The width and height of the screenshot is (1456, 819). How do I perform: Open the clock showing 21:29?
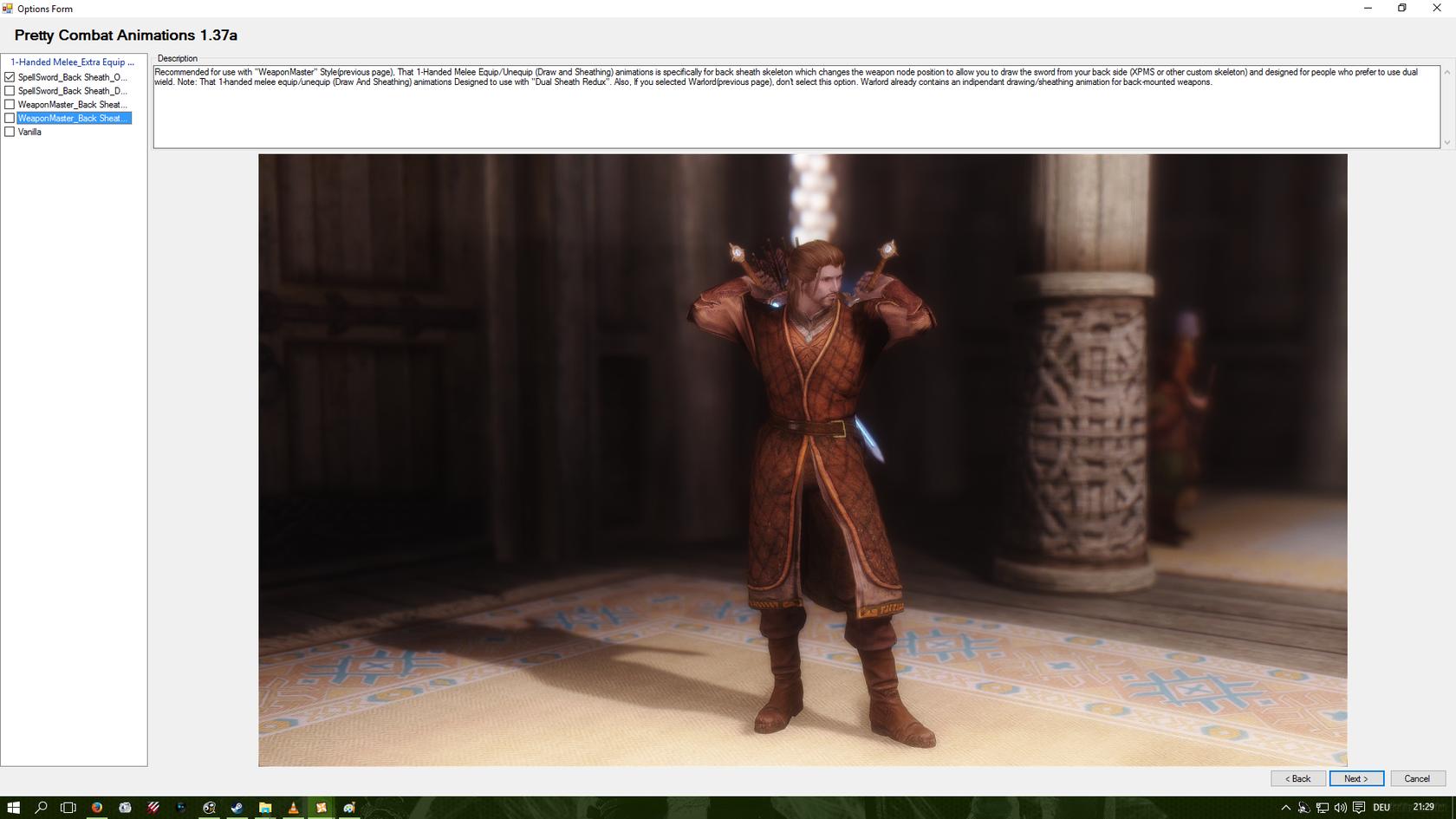pos(1423,807)
